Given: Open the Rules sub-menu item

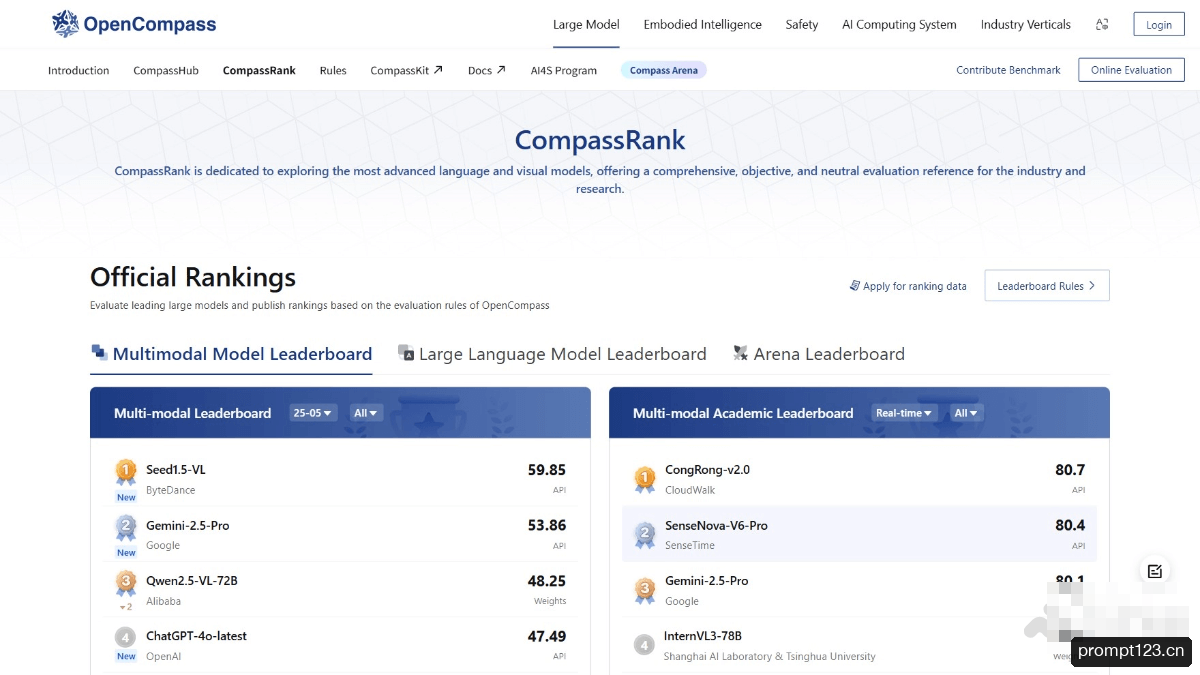Looking at the screenshot, I should (x=333, y=70).
